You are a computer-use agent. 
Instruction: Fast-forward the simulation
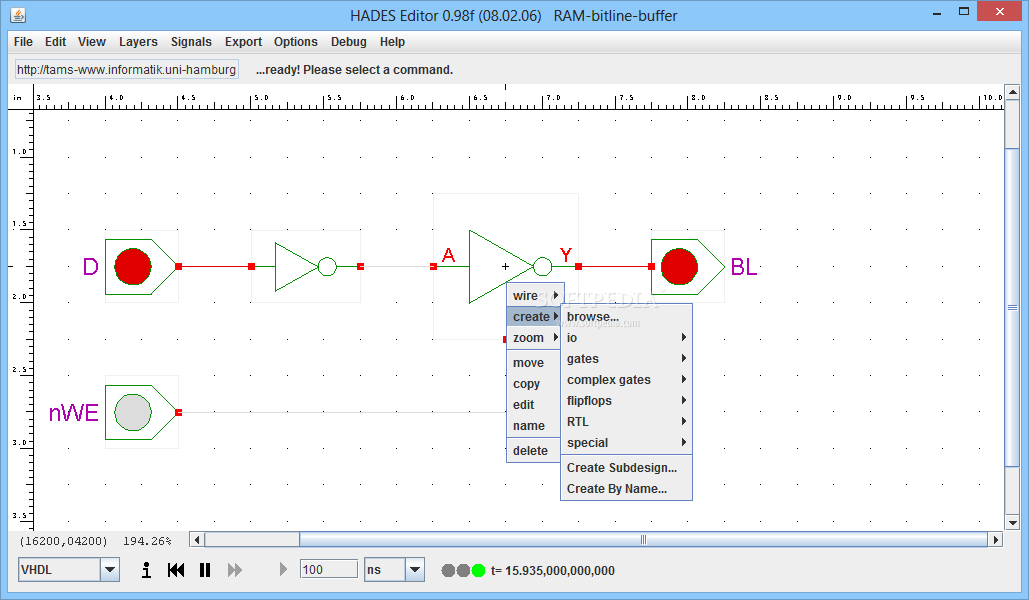pyautogui.click(x=235, y=570)
